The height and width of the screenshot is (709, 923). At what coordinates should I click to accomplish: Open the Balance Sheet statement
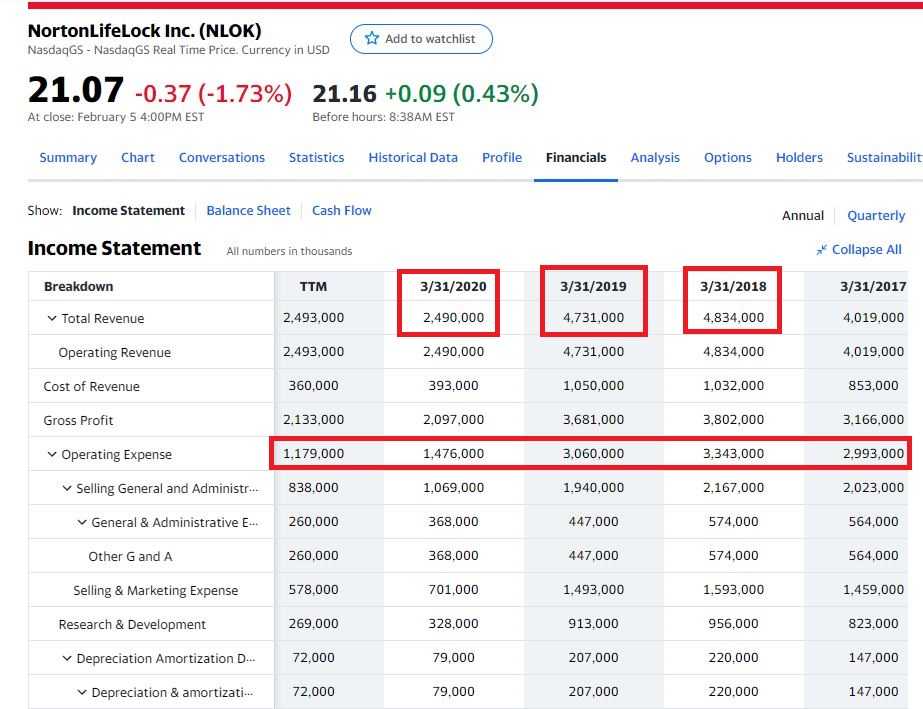pyautogui.click(x=248, y=211)
